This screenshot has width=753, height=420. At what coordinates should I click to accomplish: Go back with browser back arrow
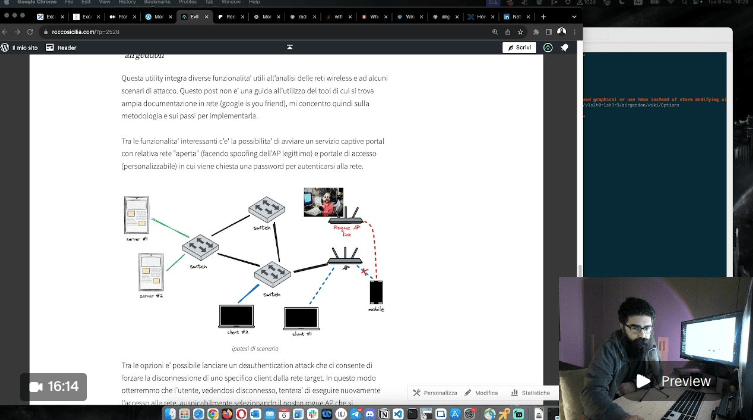click(8, 32)
